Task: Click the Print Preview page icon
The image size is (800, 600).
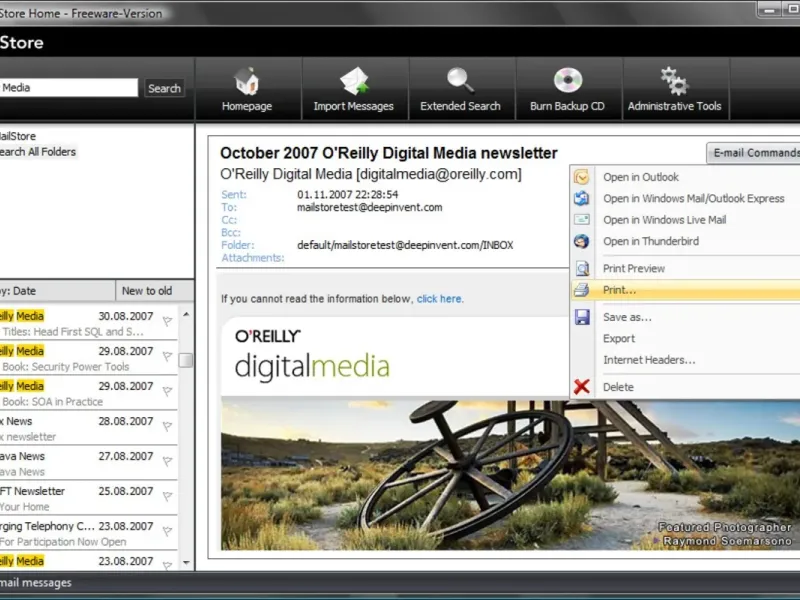Action: [x=582, y=268]
